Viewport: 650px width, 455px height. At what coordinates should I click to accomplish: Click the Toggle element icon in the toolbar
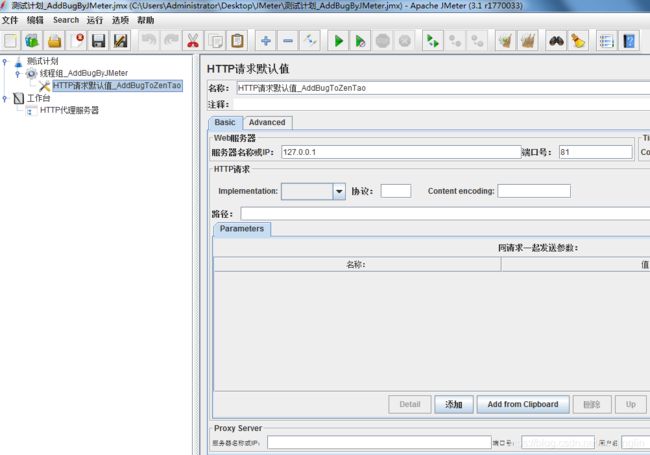coord(310,41)
